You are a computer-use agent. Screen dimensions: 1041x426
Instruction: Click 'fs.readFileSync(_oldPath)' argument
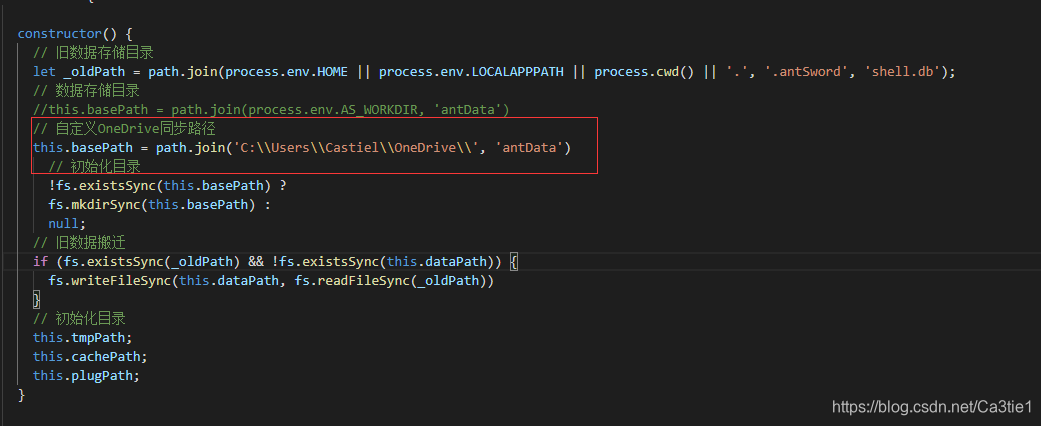pyautogui.click(x=390, y=281)
